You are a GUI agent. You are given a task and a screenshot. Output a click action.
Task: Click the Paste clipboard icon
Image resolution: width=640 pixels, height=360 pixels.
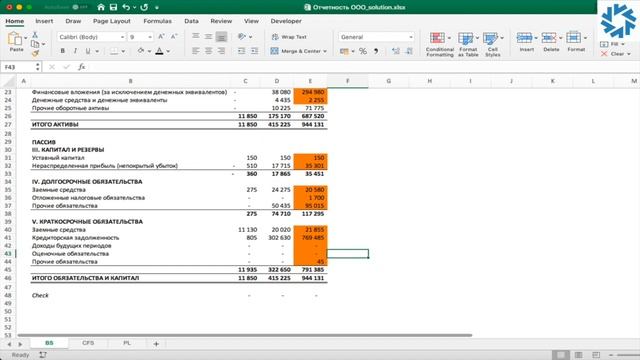(x=15, y=39)
